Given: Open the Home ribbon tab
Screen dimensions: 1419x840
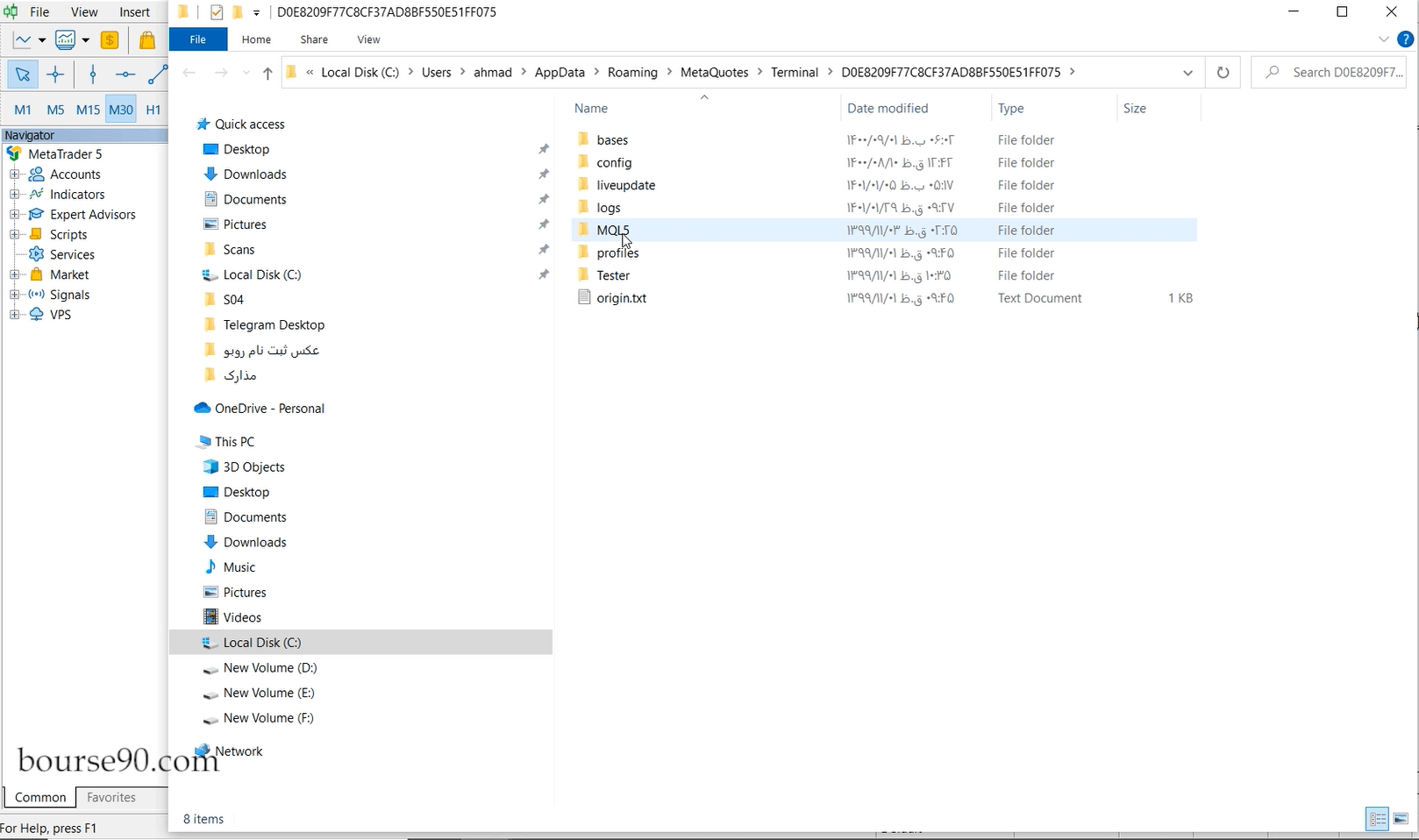Looking at the screenshot, I should 256,39.
